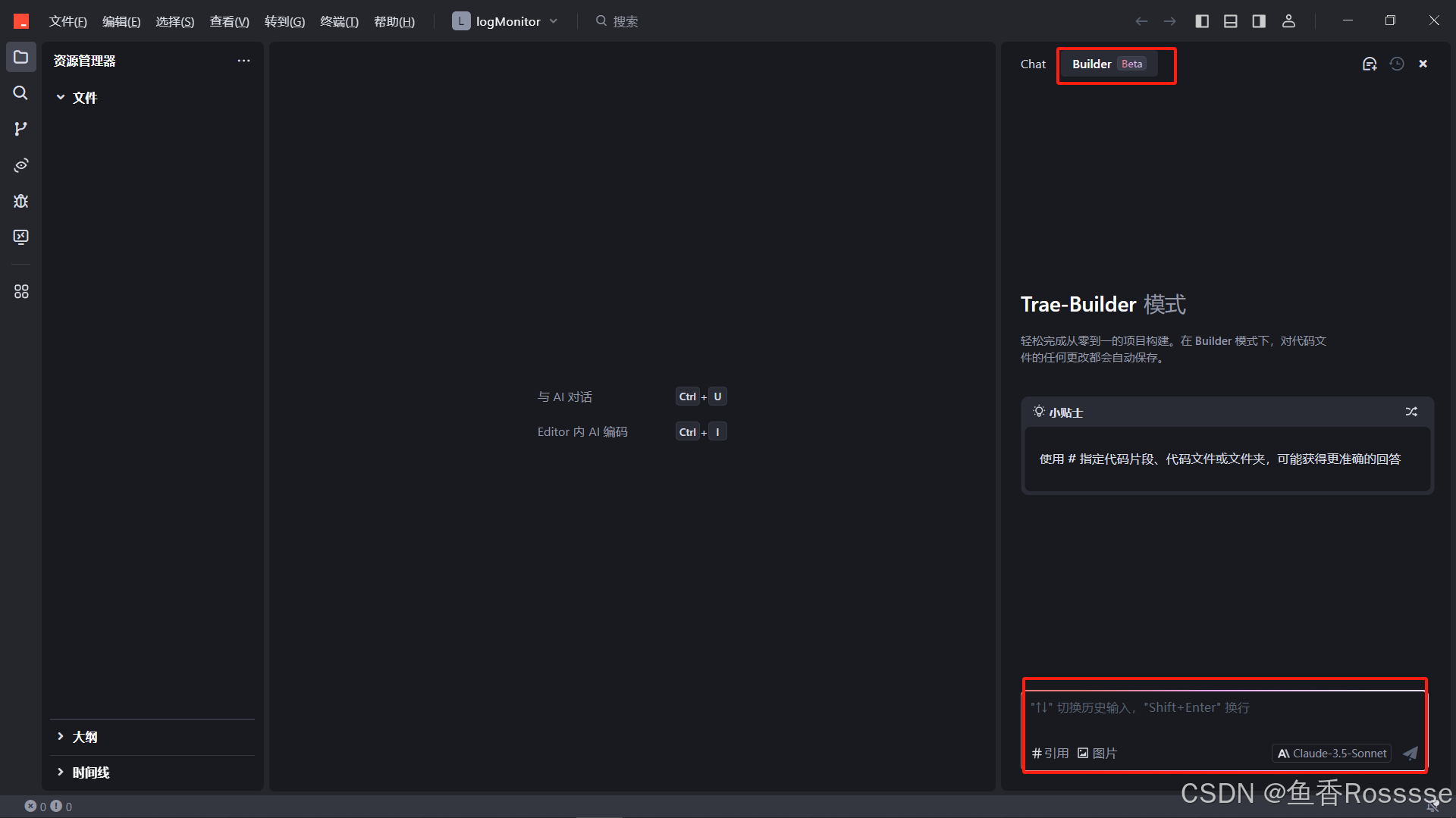This screenshot has width=1456, height=818.
Task: Open the Explorer icon in activity bar
Action: (20, 57)
